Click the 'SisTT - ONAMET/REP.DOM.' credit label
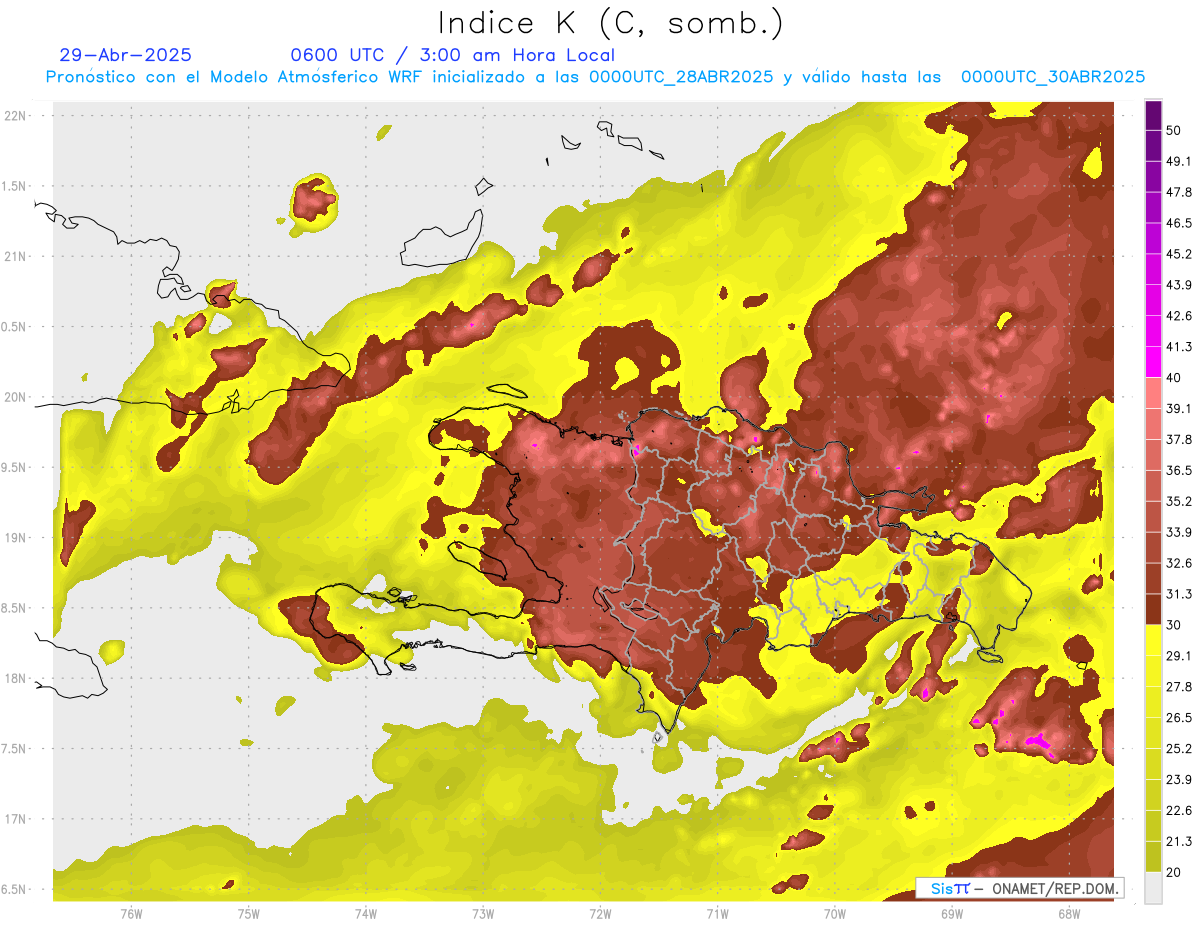1200x927 pixels. tap(1018, 888)
